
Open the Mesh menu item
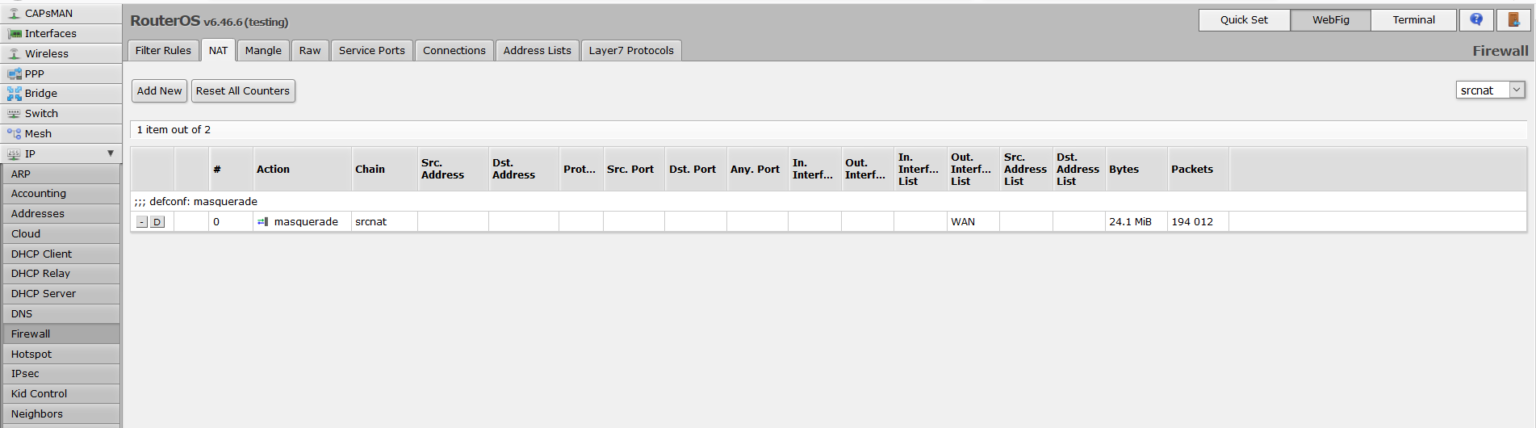click(38, 133)
